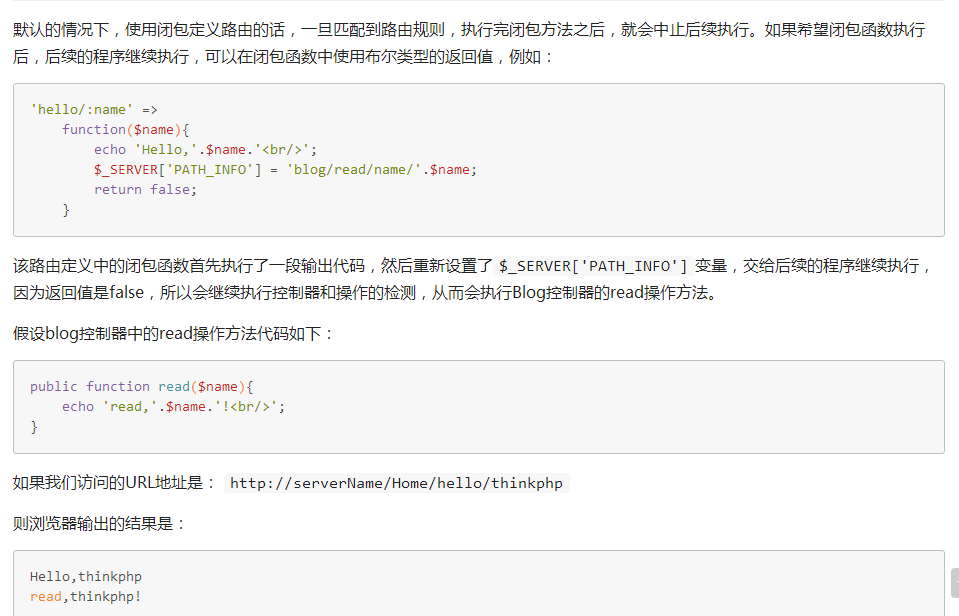This screenshot has height=616, width=959.
Task: Click the read,thinkphp! output line
Action: 85,597
